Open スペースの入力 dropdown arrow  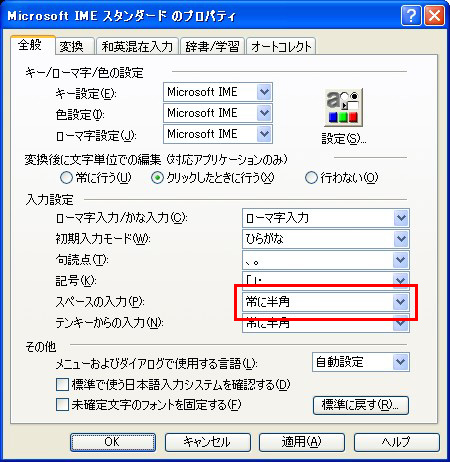pyautogui.click(x=401, y=302)
